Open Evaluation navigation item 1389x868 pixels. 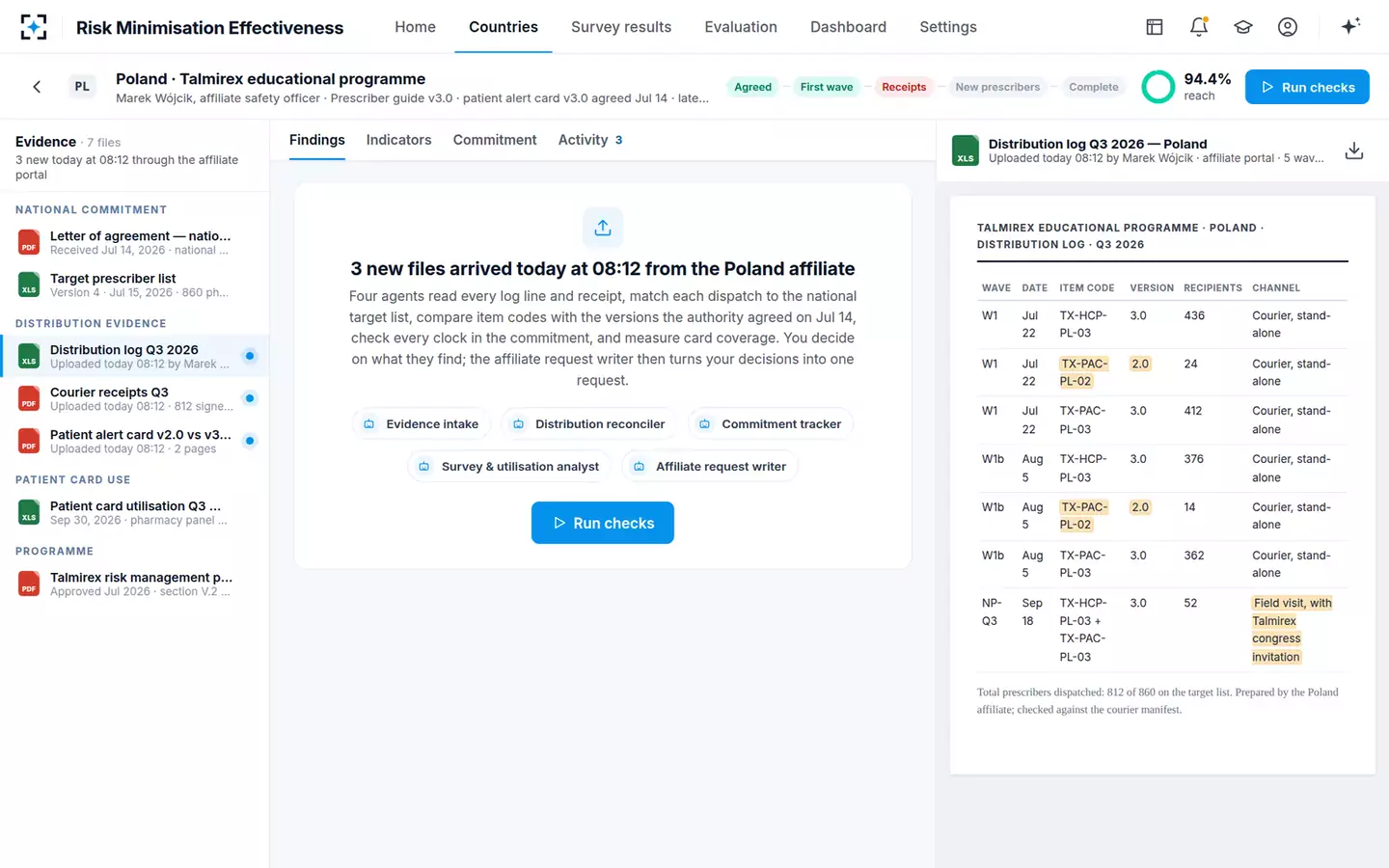(741, 27)
